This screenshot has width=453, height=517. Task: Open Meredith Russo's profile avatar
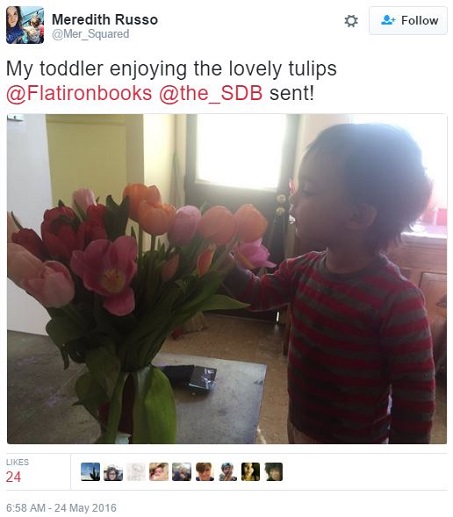click(x=25, y=25)
